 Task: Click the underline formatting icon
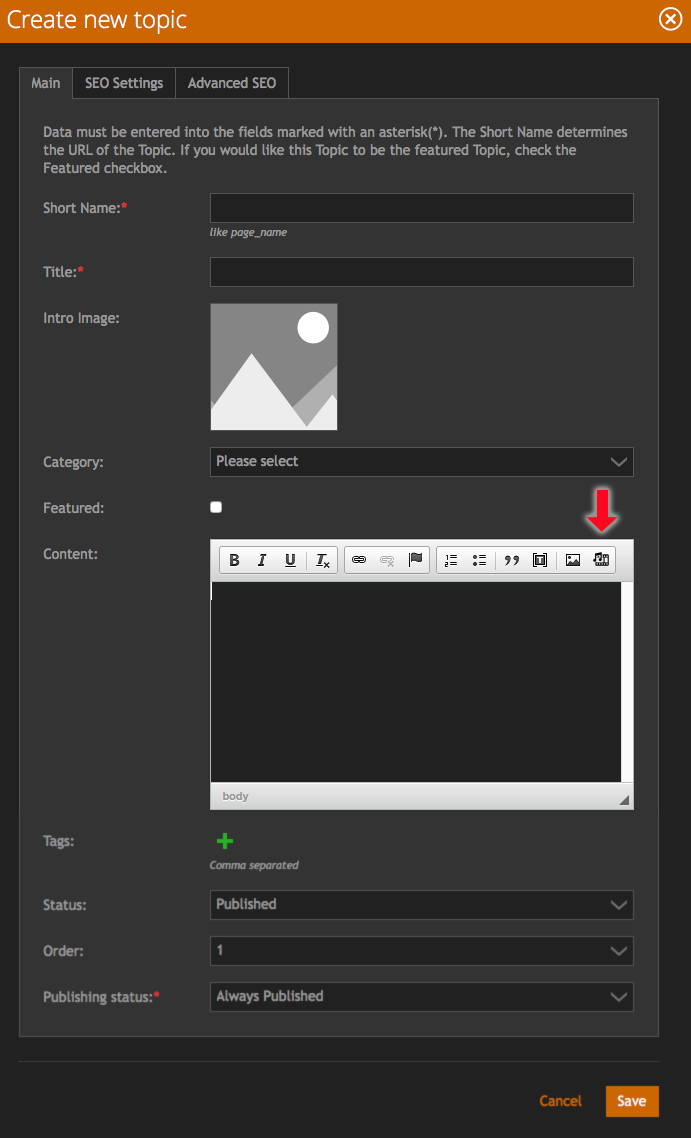coord(290,560)
